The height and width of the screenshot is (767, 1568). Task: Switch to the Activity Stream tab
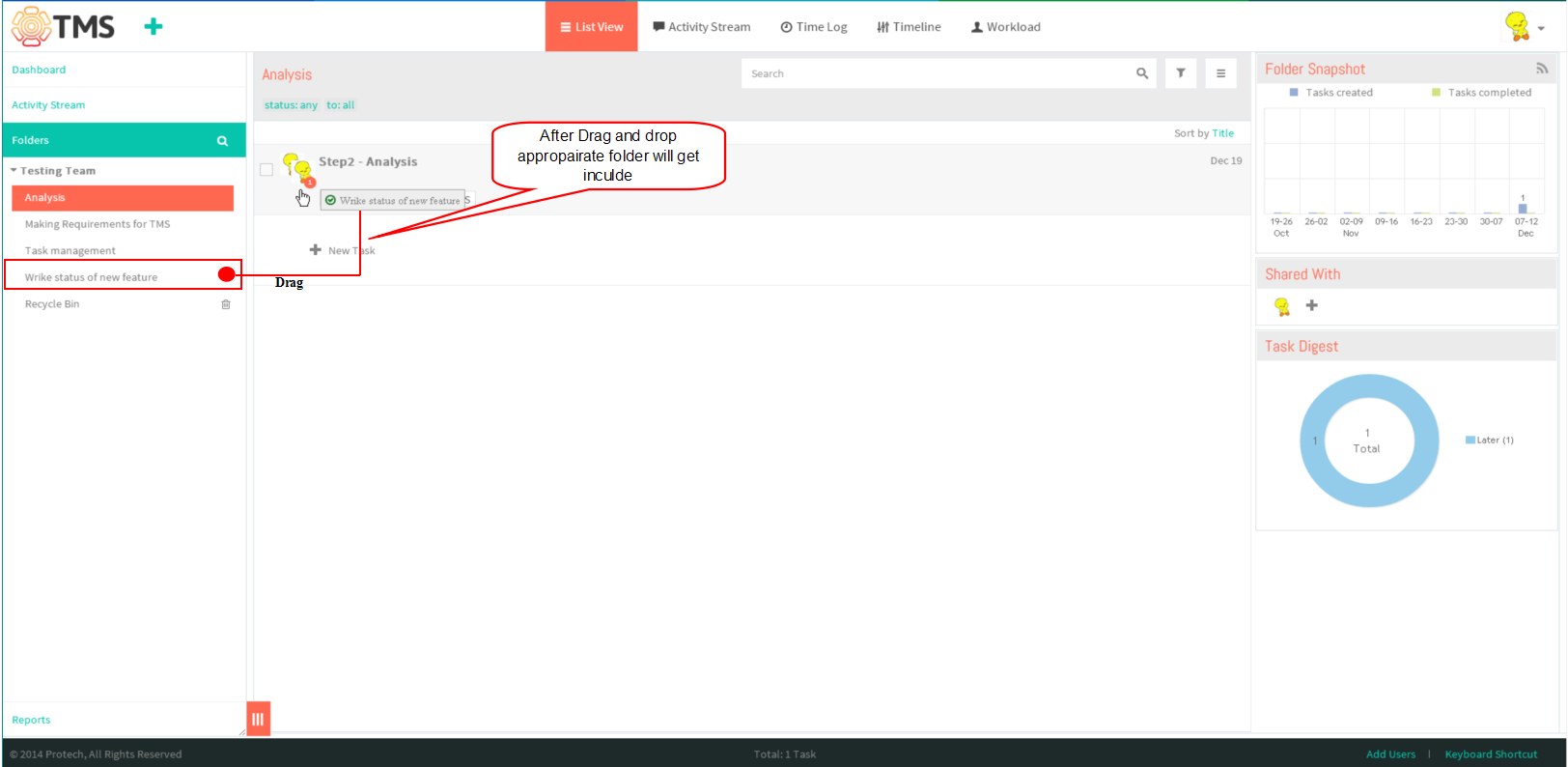click(702, 27)
